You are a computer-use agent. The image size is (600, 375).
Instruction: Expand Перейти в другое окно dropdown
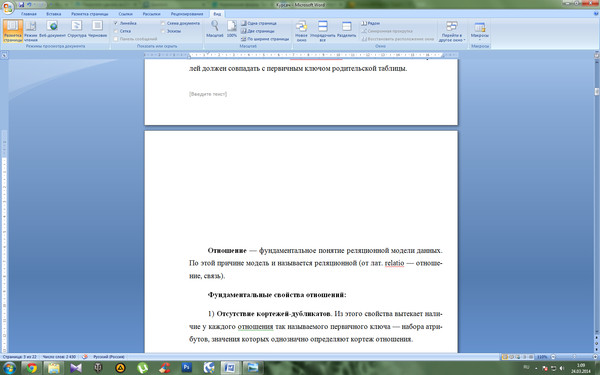(452, 31)
